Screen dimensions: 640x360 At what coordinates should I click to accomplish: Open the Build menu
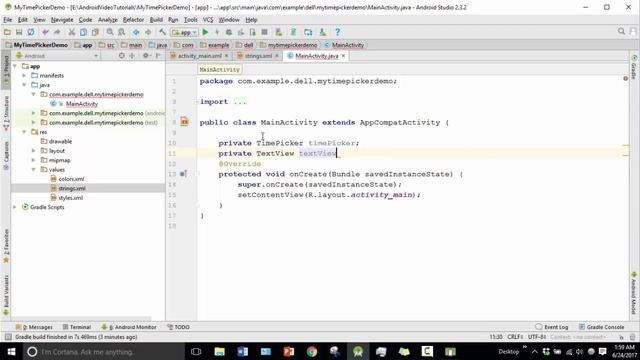pyautogui.click(x=156, y=20)
